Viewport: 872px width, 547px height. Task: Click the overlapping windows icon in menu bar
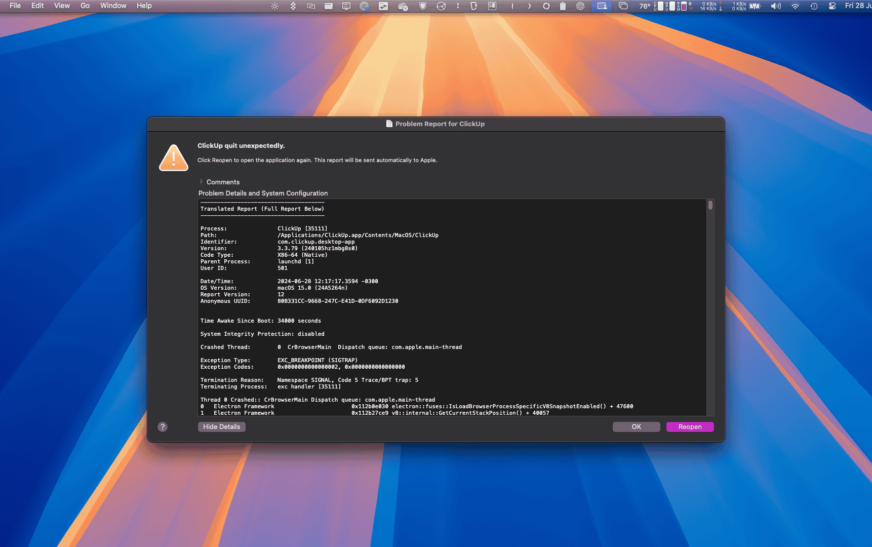click(623, 6)
